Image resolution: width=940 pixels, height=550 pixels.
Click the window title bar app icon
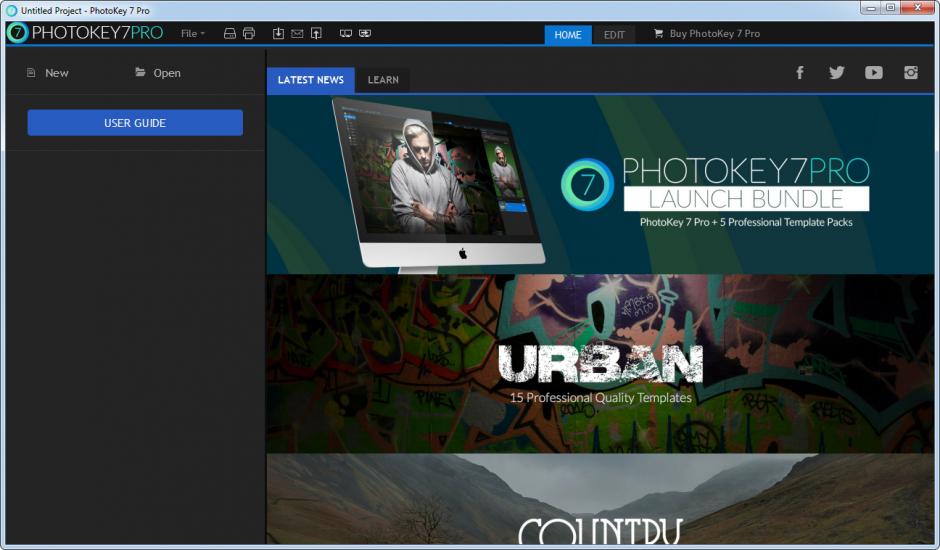11,10
